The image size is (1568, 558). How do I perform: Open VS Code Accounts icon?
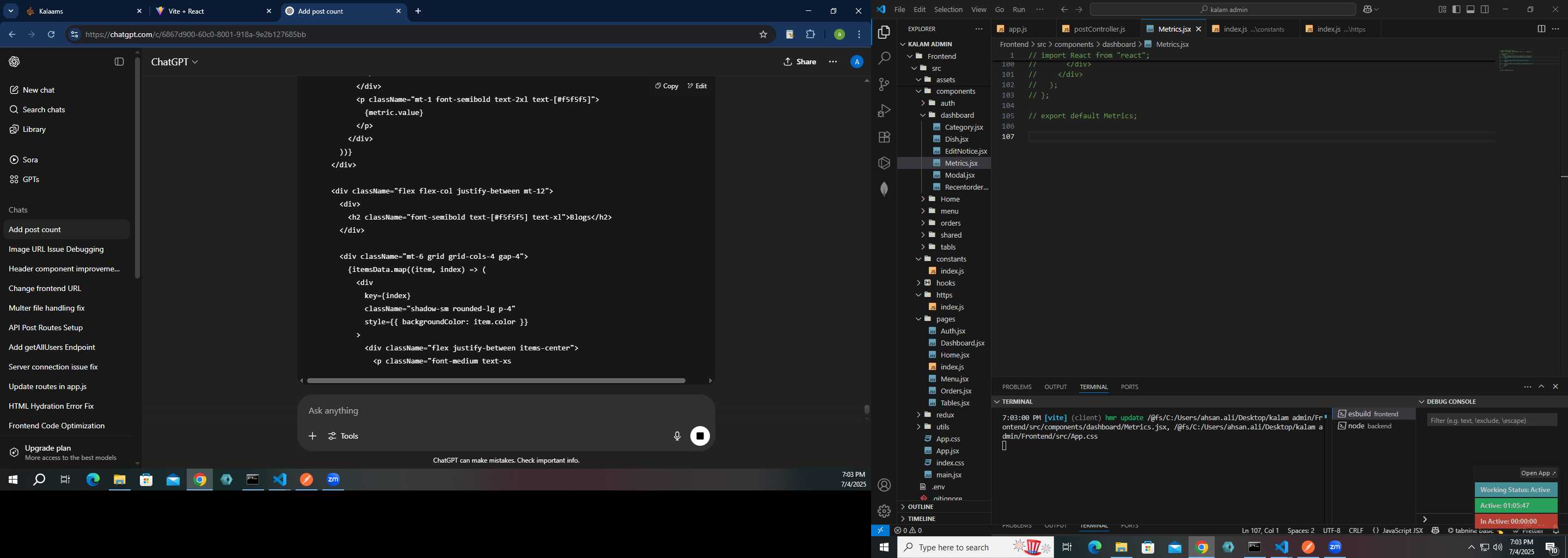coord(884,486)
